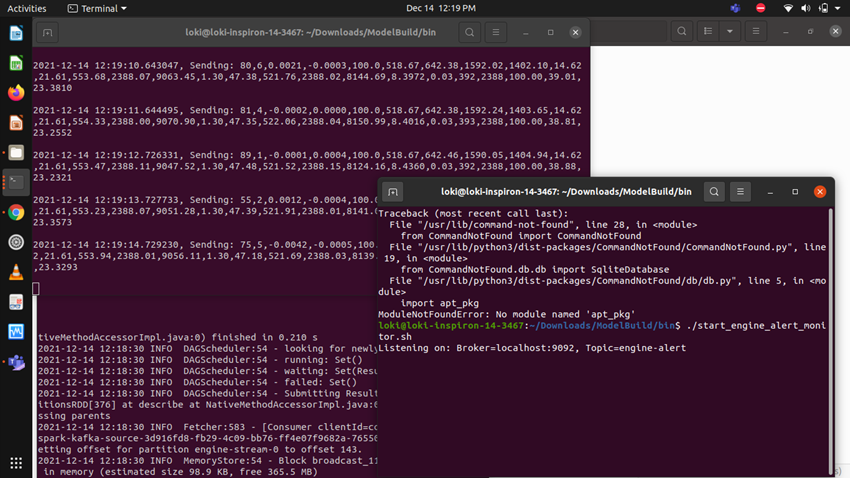Open the System Monitor dock icon
This screenshot has height=478, width=850.
pos(16,332)
